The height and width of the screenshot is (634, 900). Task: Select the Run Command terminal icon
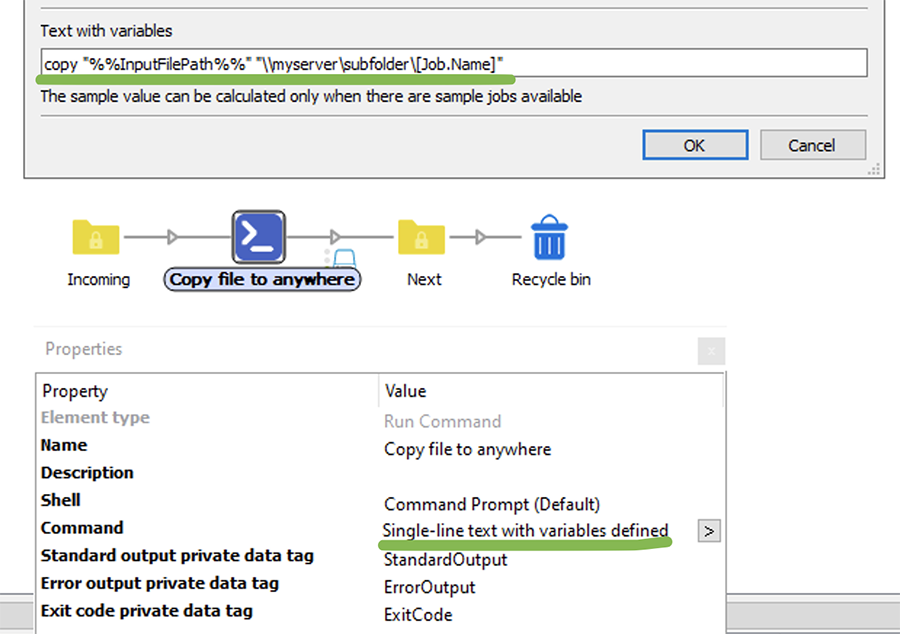point(259,237)
